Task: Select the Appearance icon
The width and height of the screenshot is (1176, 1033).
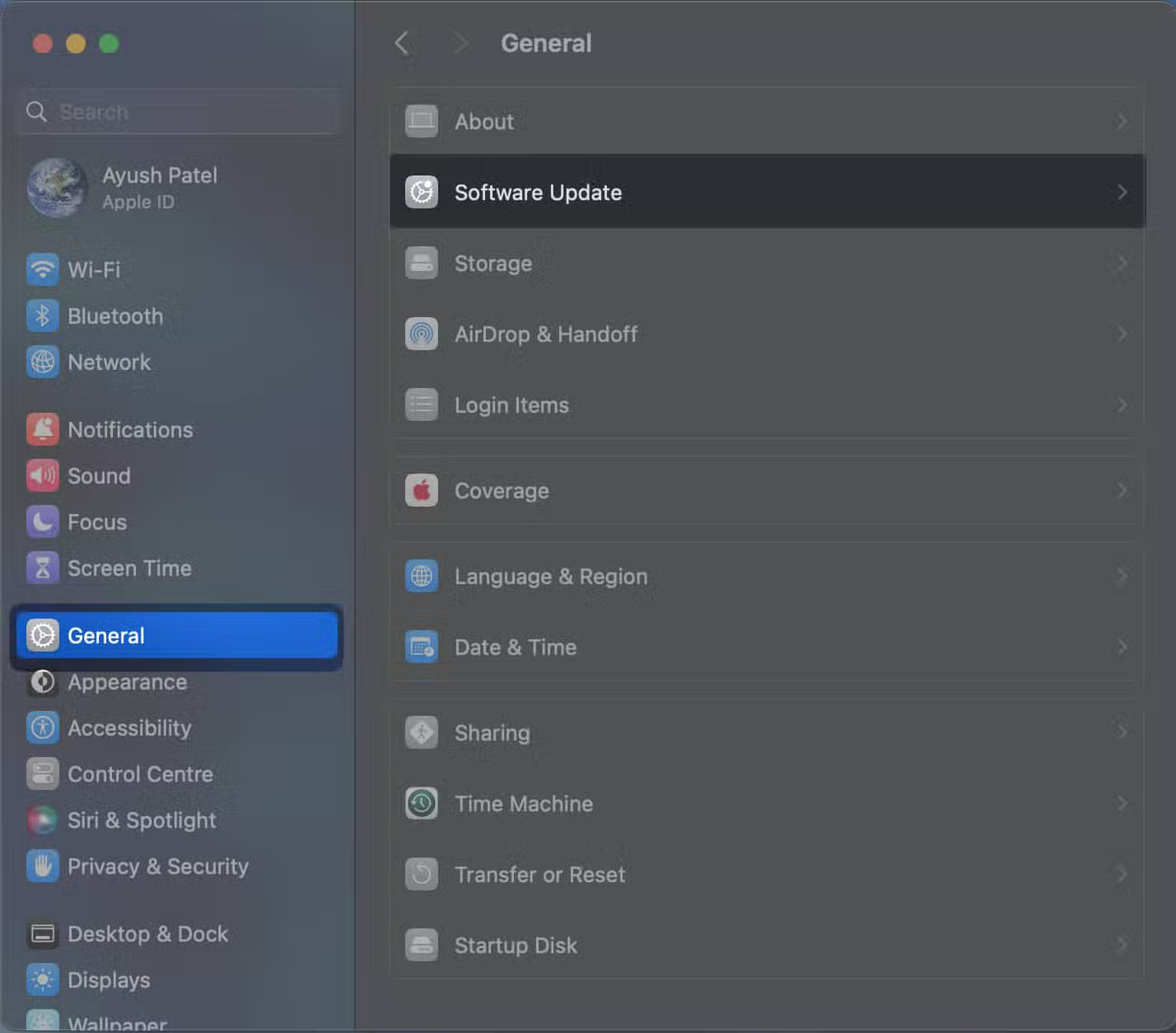Action: pos(42,682)
